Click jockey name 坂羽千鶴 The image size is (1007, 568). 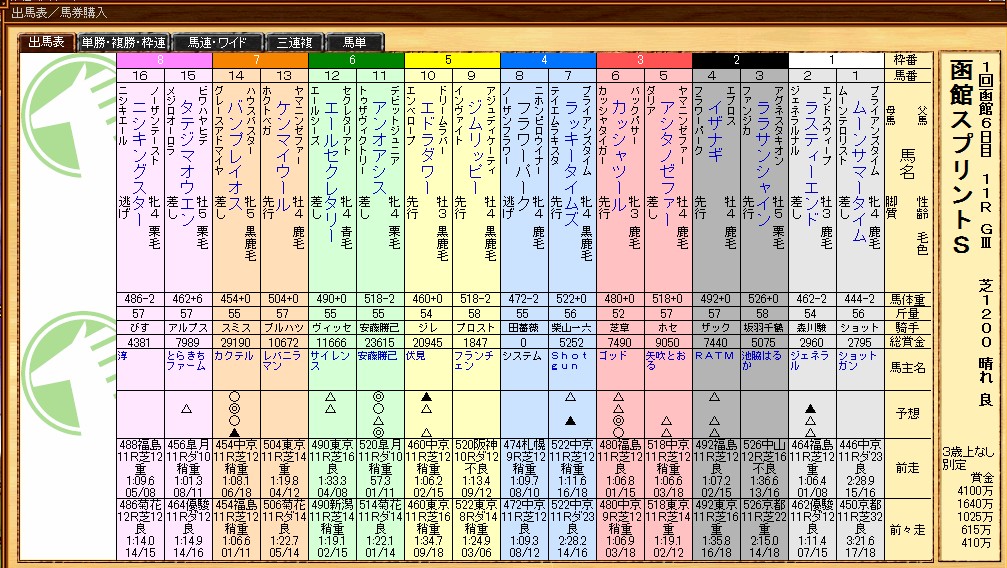tap(764, 328)
